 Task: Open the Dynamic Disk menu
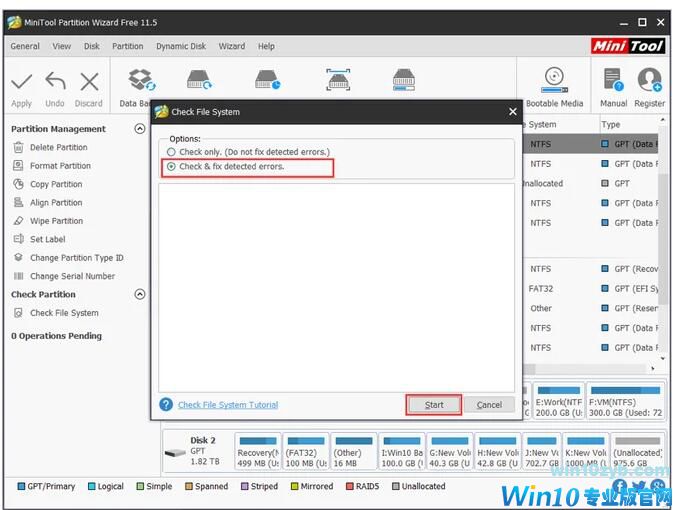click(x=181, y=46)
